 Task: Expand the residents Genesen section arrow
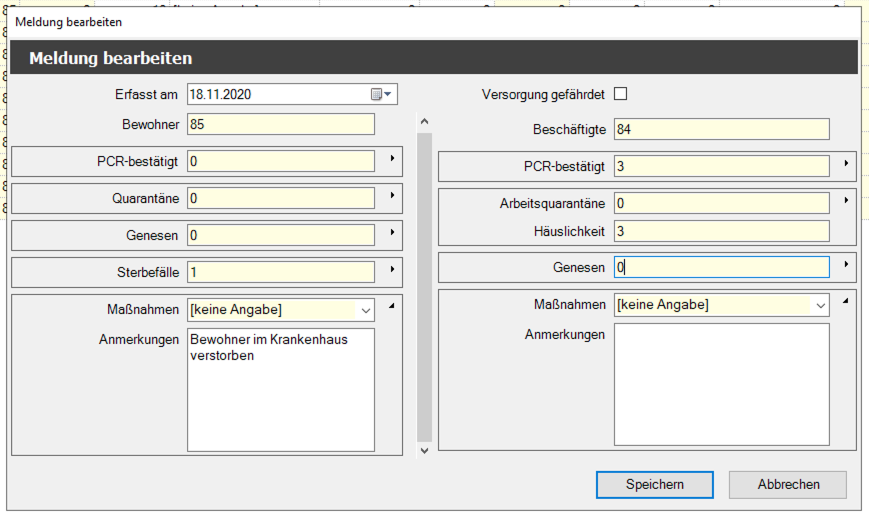[x=391, y=233]
